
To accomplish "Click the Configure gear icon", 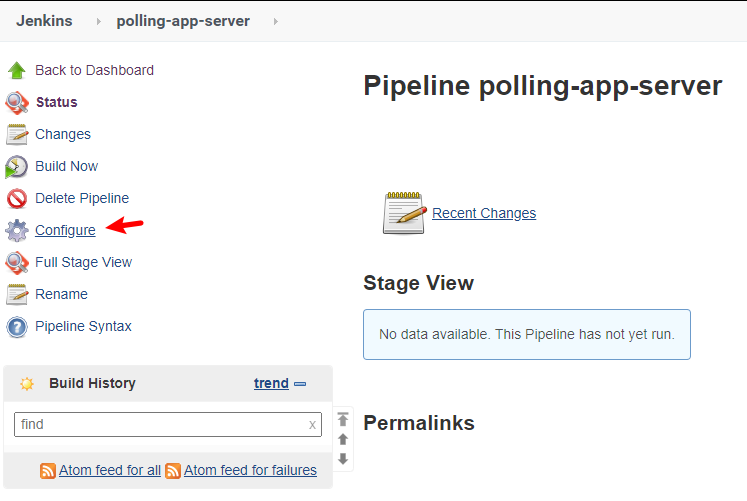I will point(17,231).
